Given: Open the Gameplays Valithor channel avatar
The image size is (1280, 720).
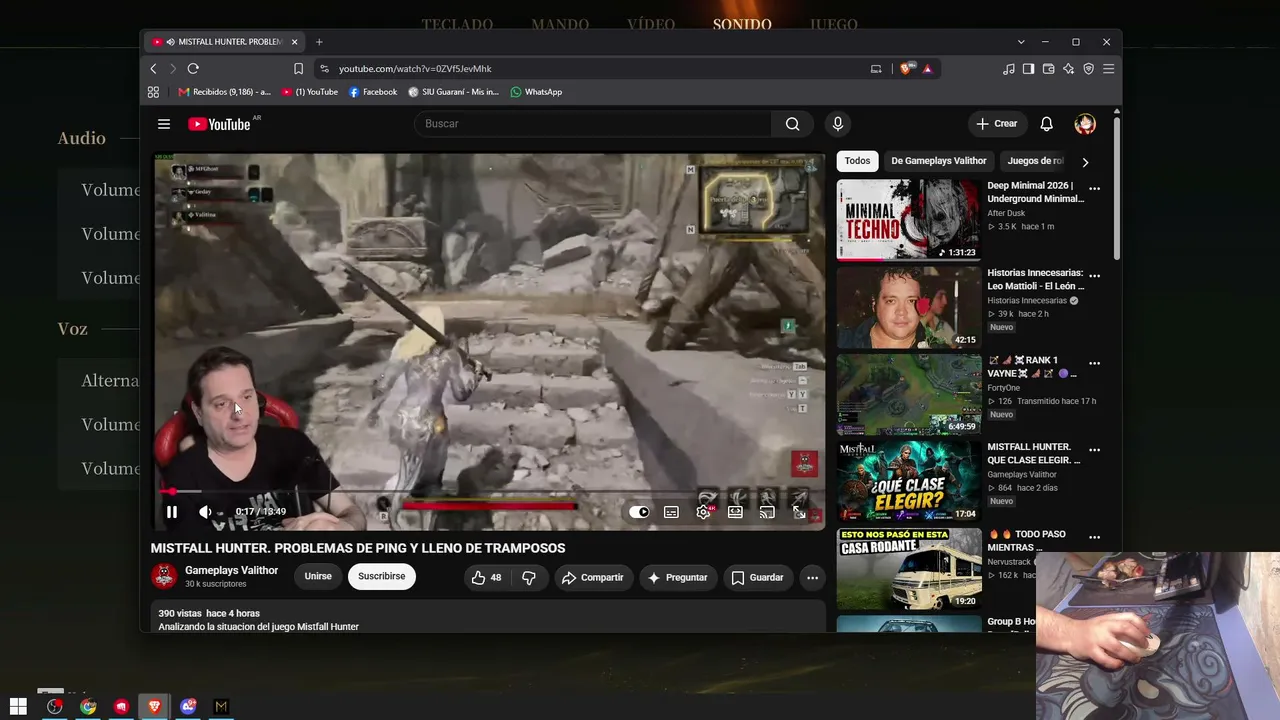Looking at the screenshot, I should click(164, 576).
